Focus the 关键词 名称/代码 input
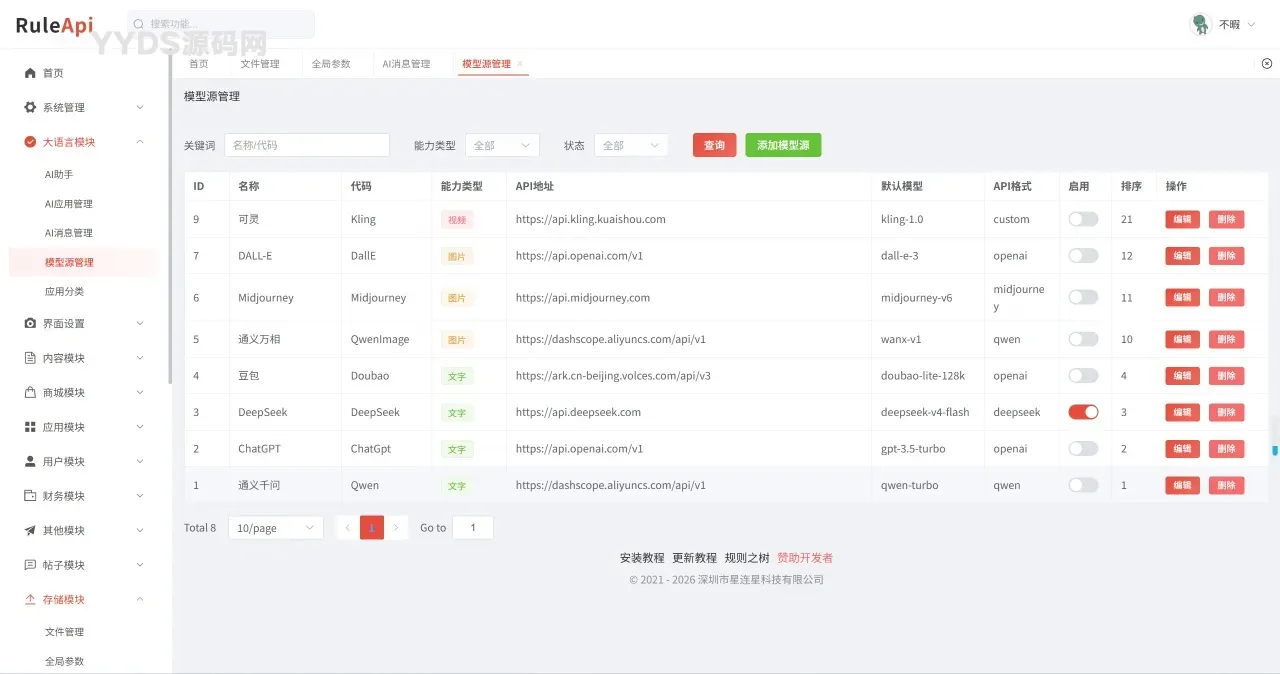Image resolution: width=1280 pixels, height=674 pixels. 307,145
